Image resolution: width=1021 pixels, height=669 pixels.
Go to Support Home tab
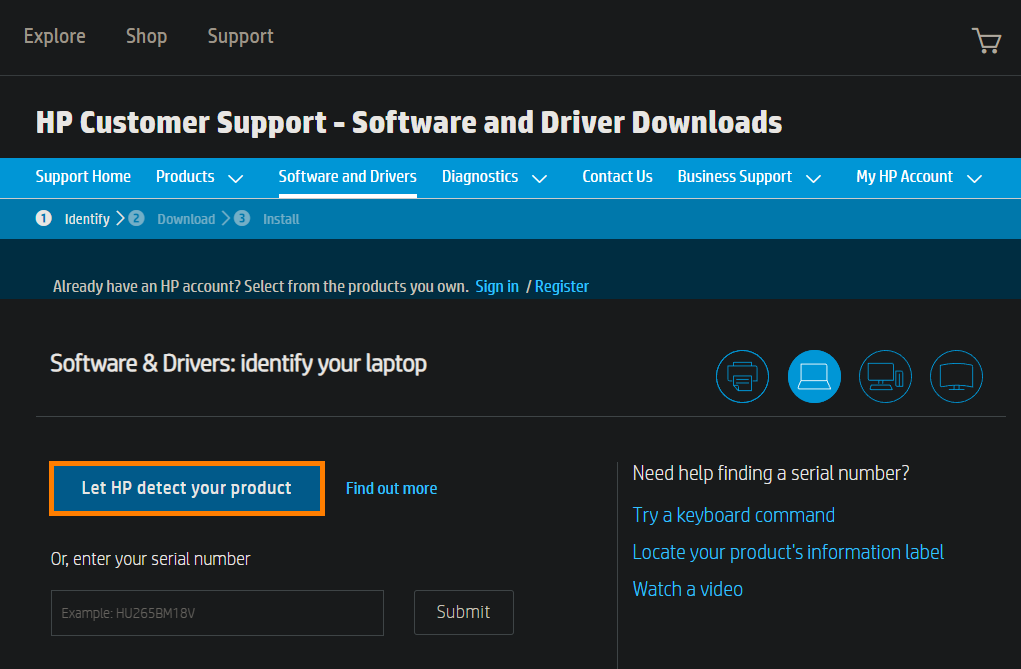pos(83,177)
